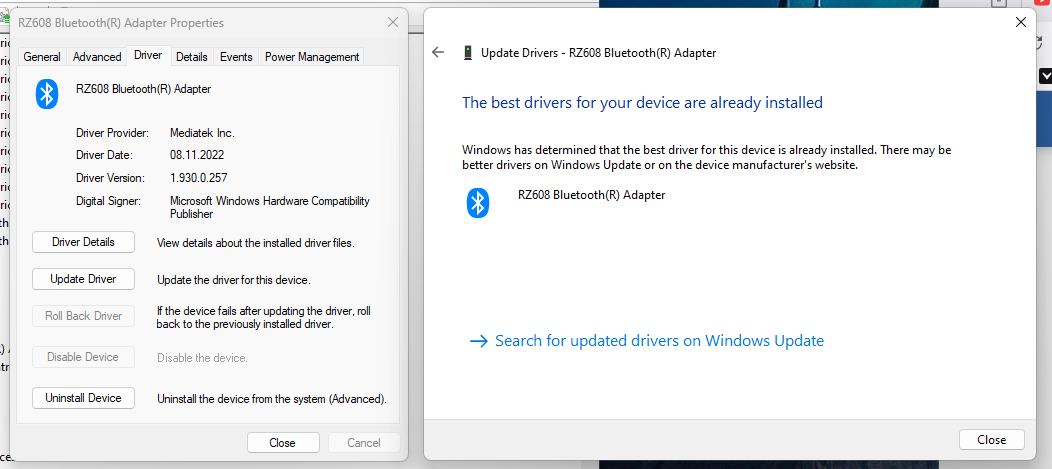Search for updated drivers on Windows Update
The image size is (1052, 469).
pyautogui.click(x=647, y=341)
